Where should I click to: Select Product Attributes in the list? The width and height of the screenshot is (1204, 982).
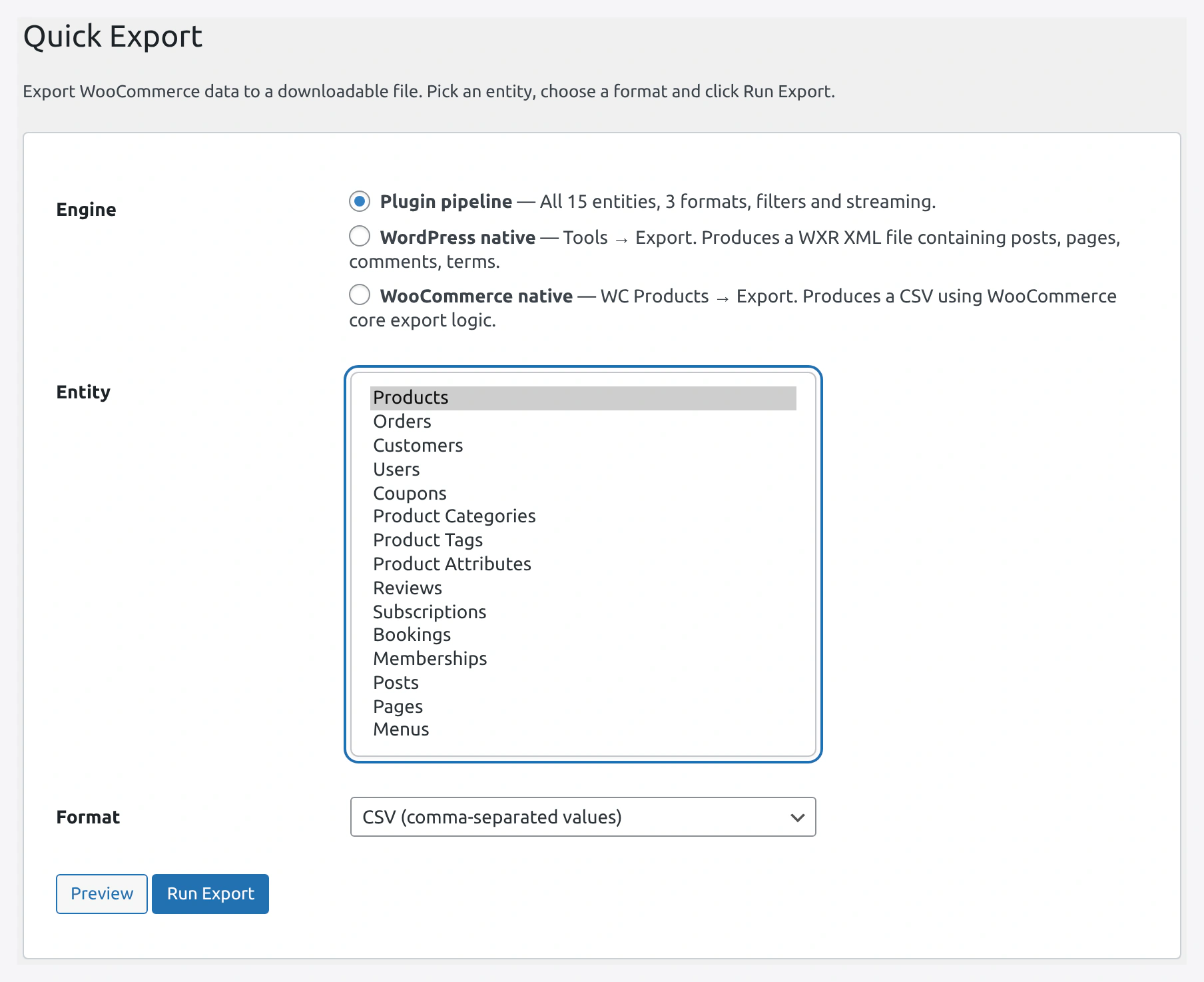point(583,564)
